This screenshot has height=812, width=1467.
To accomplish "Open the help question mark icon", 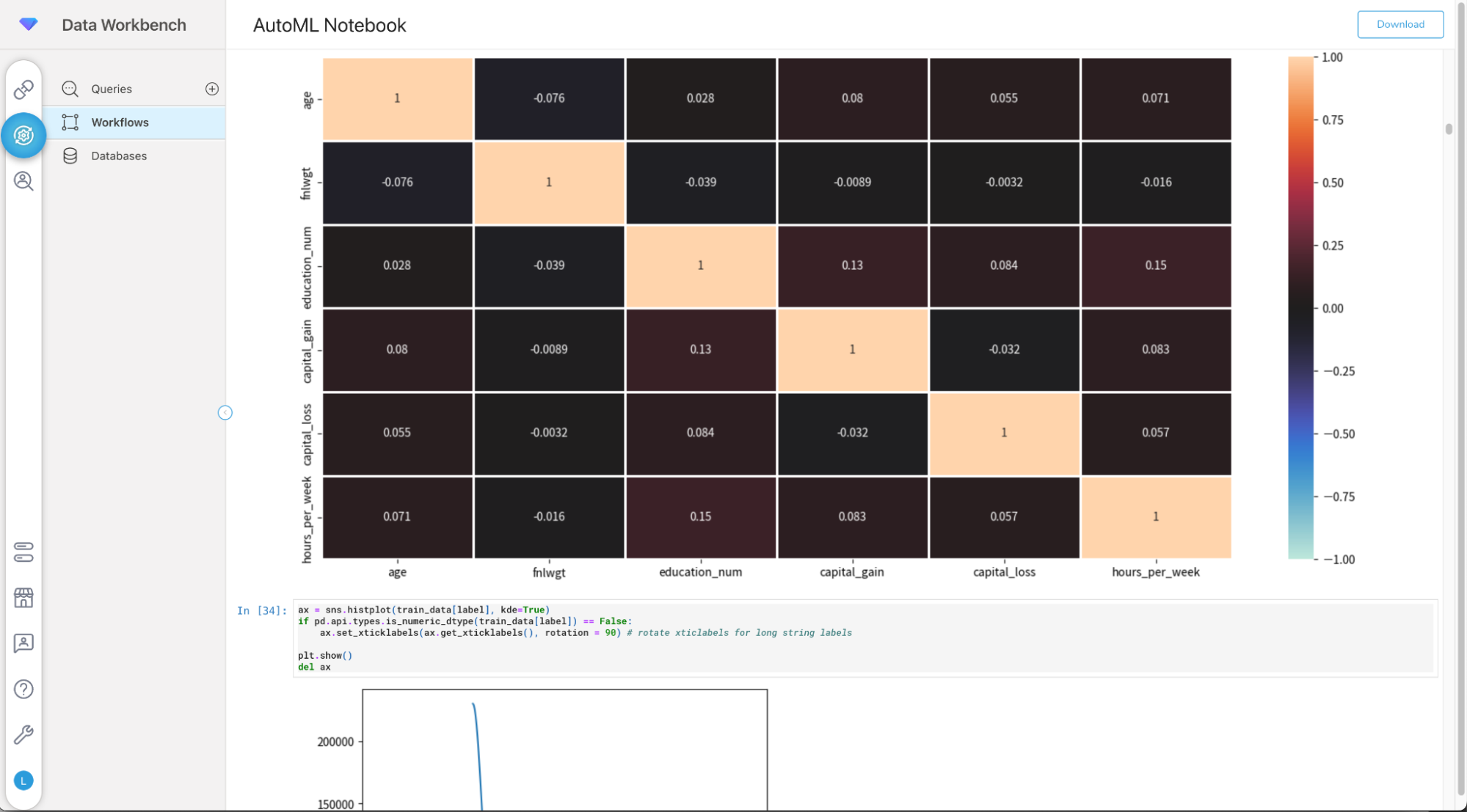I will [x=23, y=689].
